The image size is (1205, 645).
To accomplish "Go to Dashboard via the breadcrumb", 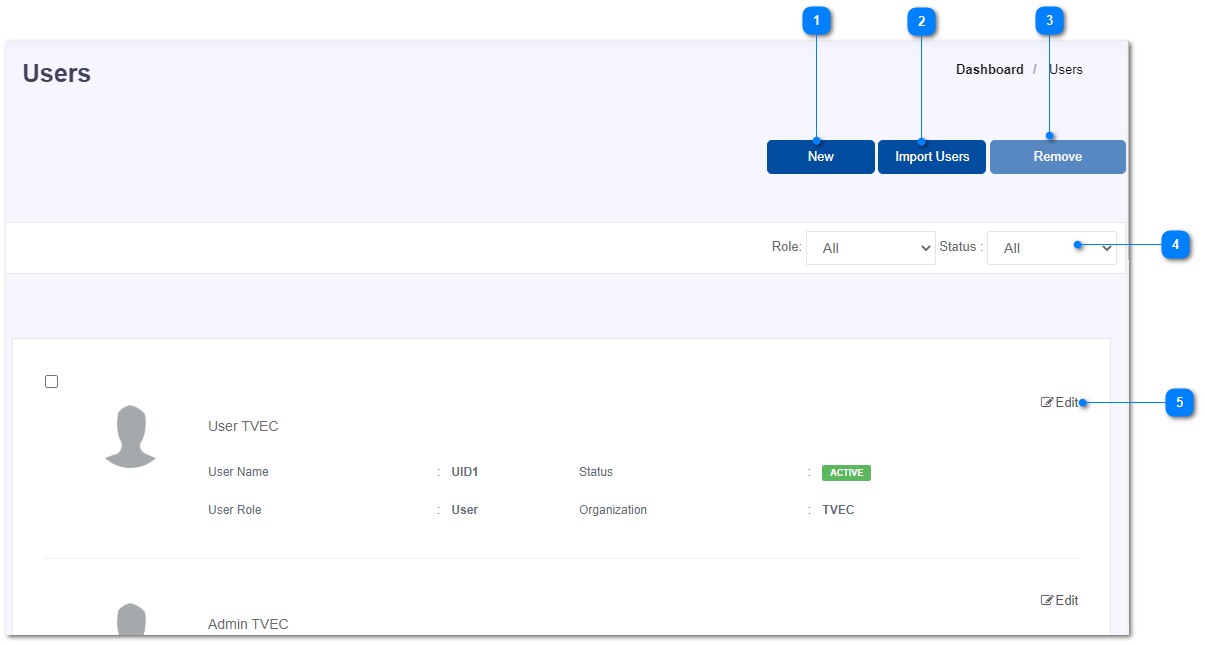I will 989,70.
